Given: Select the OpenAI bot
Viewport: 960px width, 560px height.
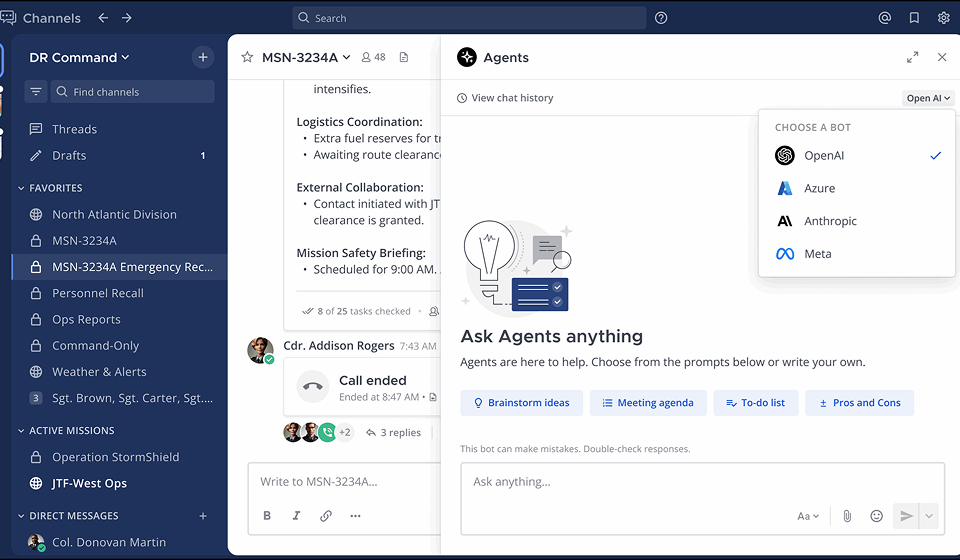Looking at the screenshot, I should pyautogui.click(x=857, y=155).
